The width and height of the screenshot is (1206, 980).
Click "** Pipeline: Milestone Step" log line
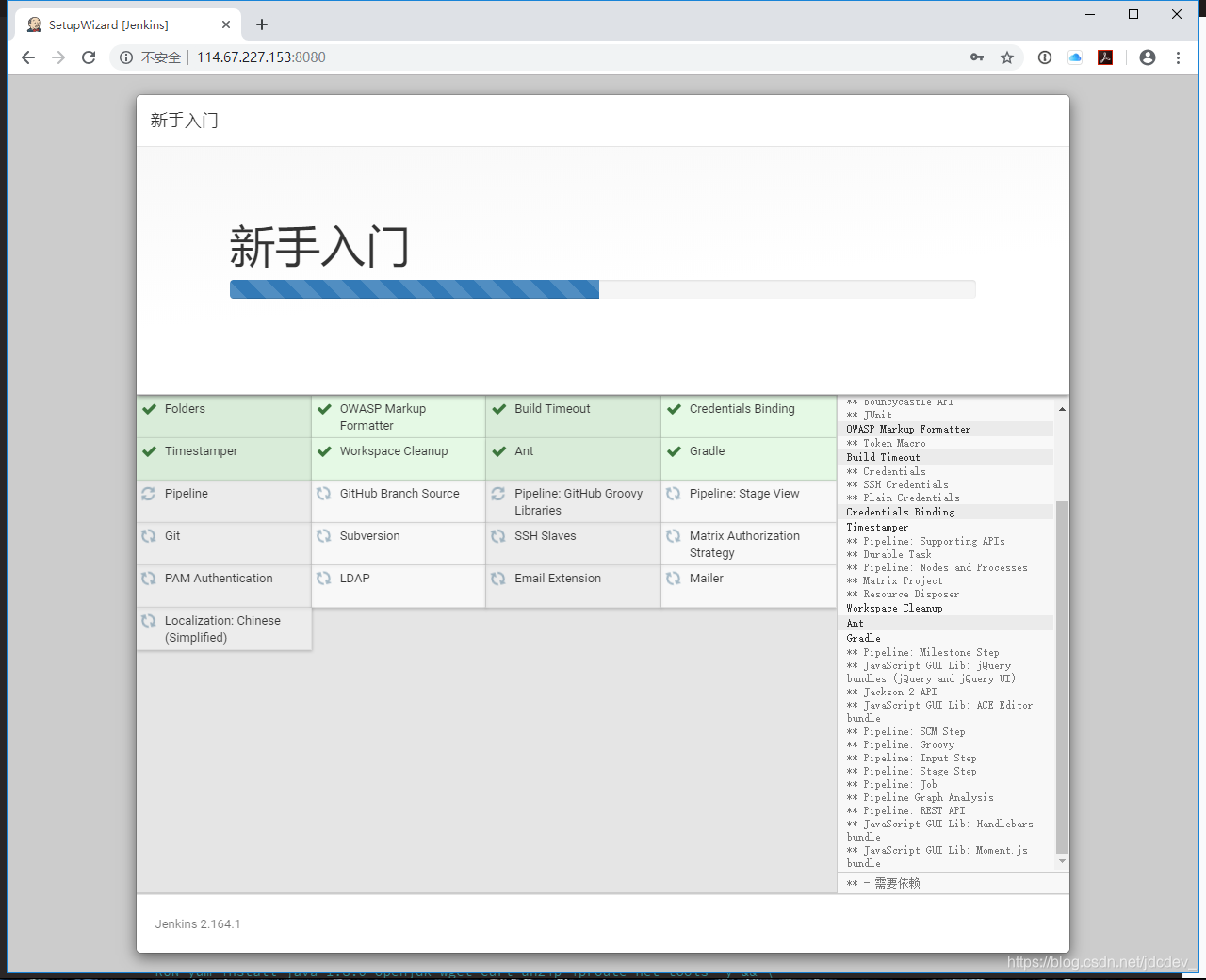[922, 652]
